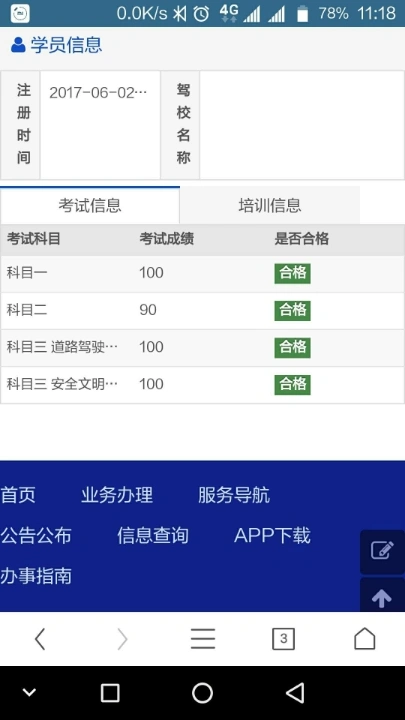Tap the Android recent apps square
Viewport: 405px width, 720px height.
[110, 693]
